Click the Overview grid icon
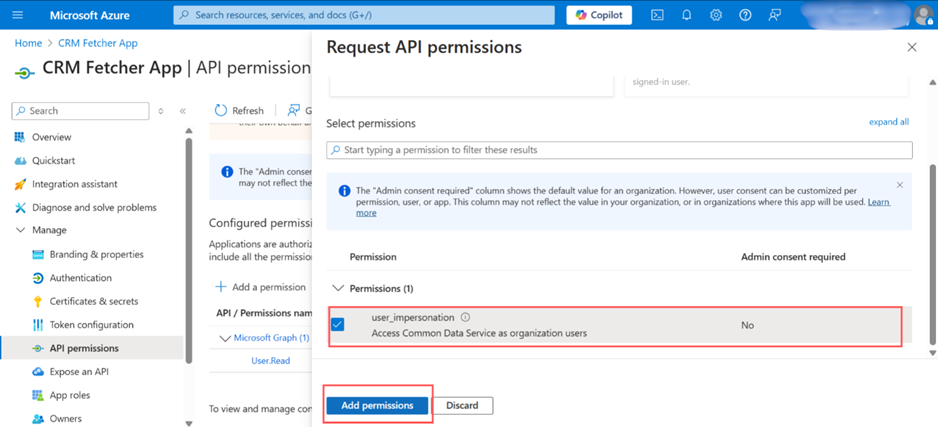The height and width of the screenshot is (427, 938). click(20, 137)
